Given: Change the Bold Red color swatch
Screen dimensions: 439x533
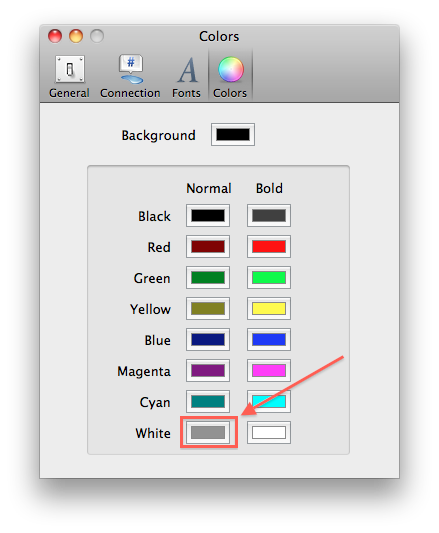Looking at the screenshot, I should point(269,246).
